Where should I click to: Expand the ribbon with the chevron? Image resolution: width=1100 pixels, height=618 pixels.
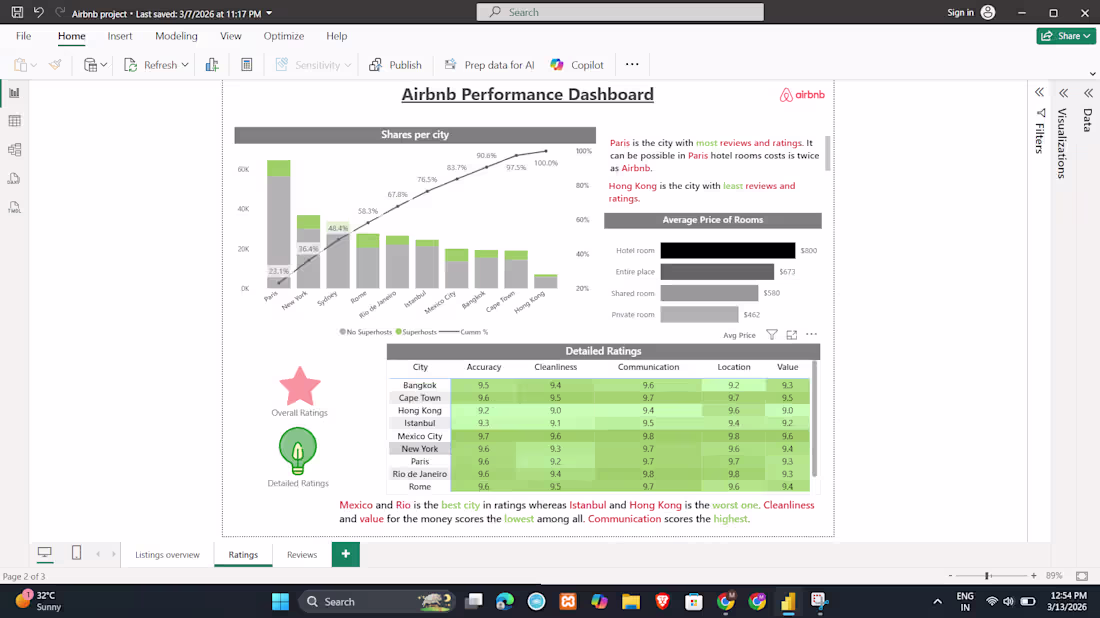(1092, 74)
